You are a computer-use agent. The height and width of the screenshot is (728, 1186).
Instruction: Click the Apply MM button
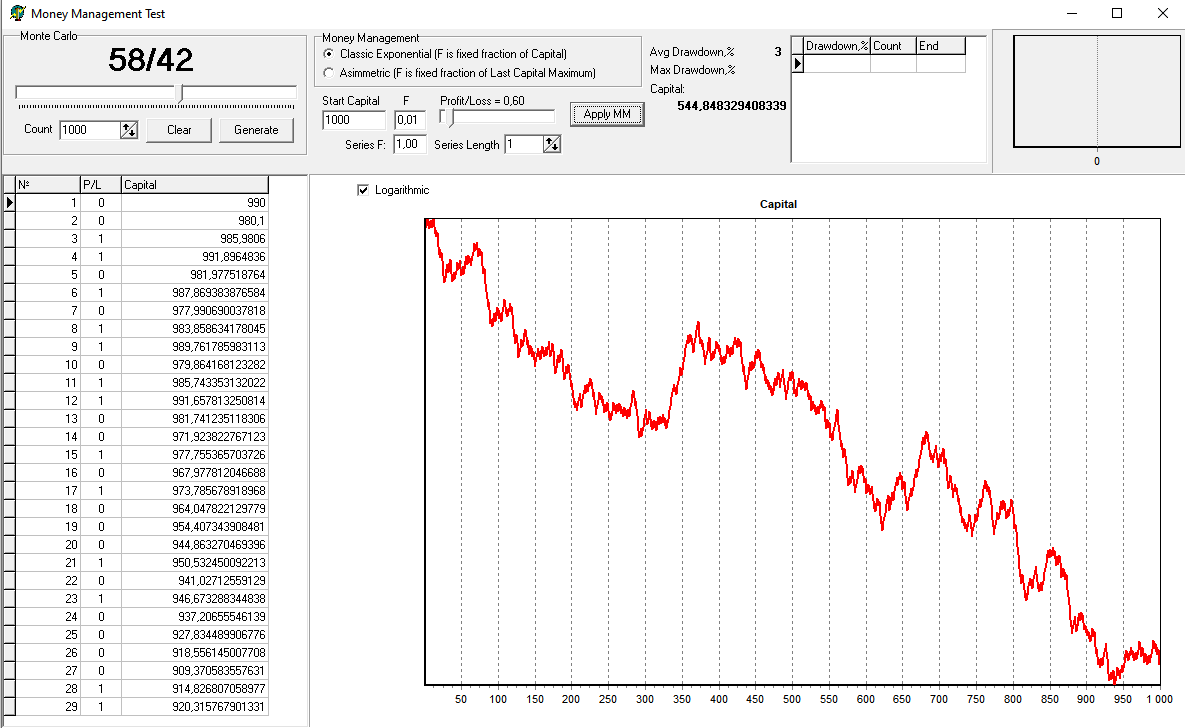(x=607, y=114)
